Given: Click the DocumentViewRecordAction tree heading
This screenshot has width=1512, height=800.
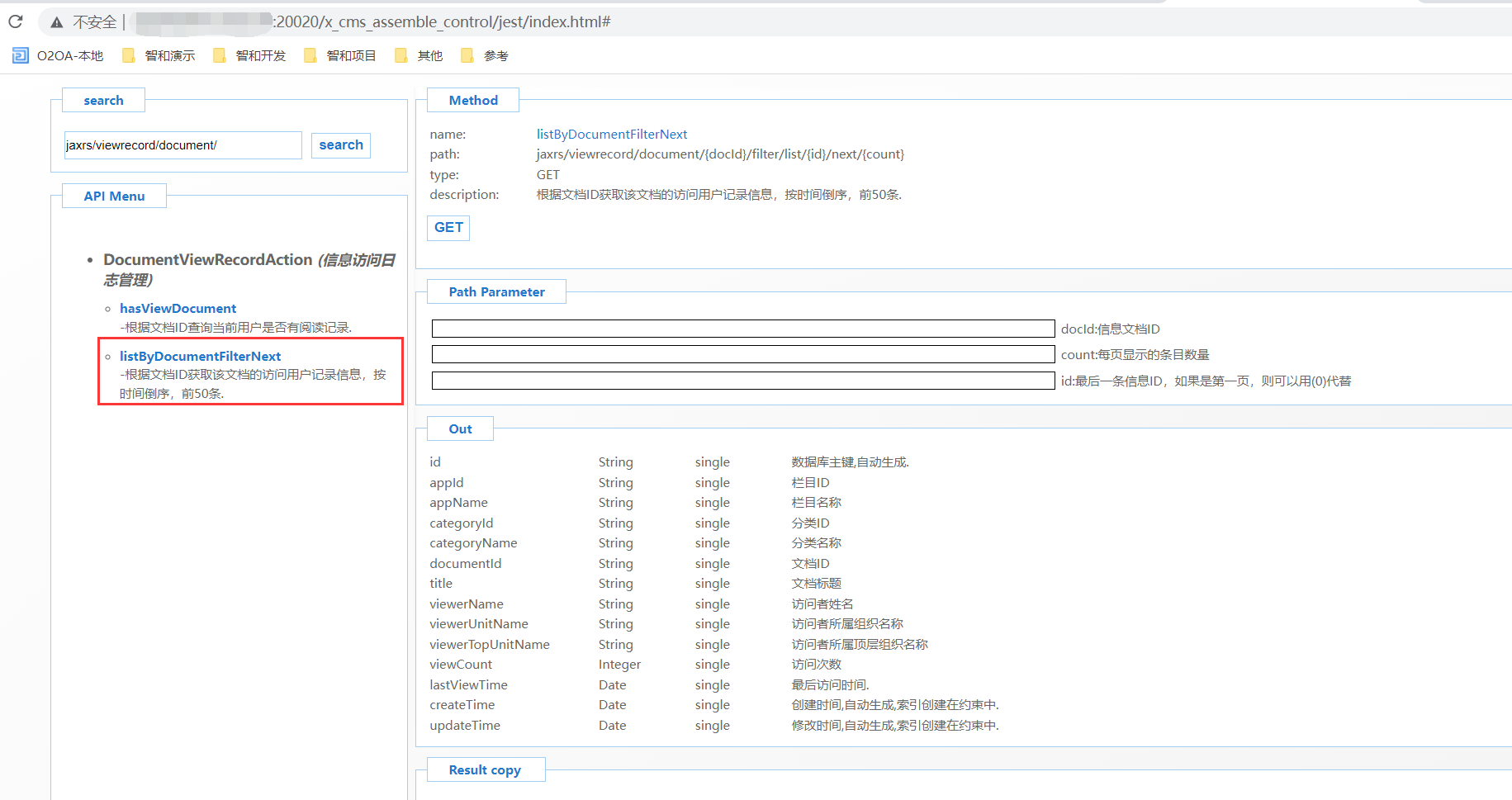Looking at the screenshot, I should click(207, 260).
